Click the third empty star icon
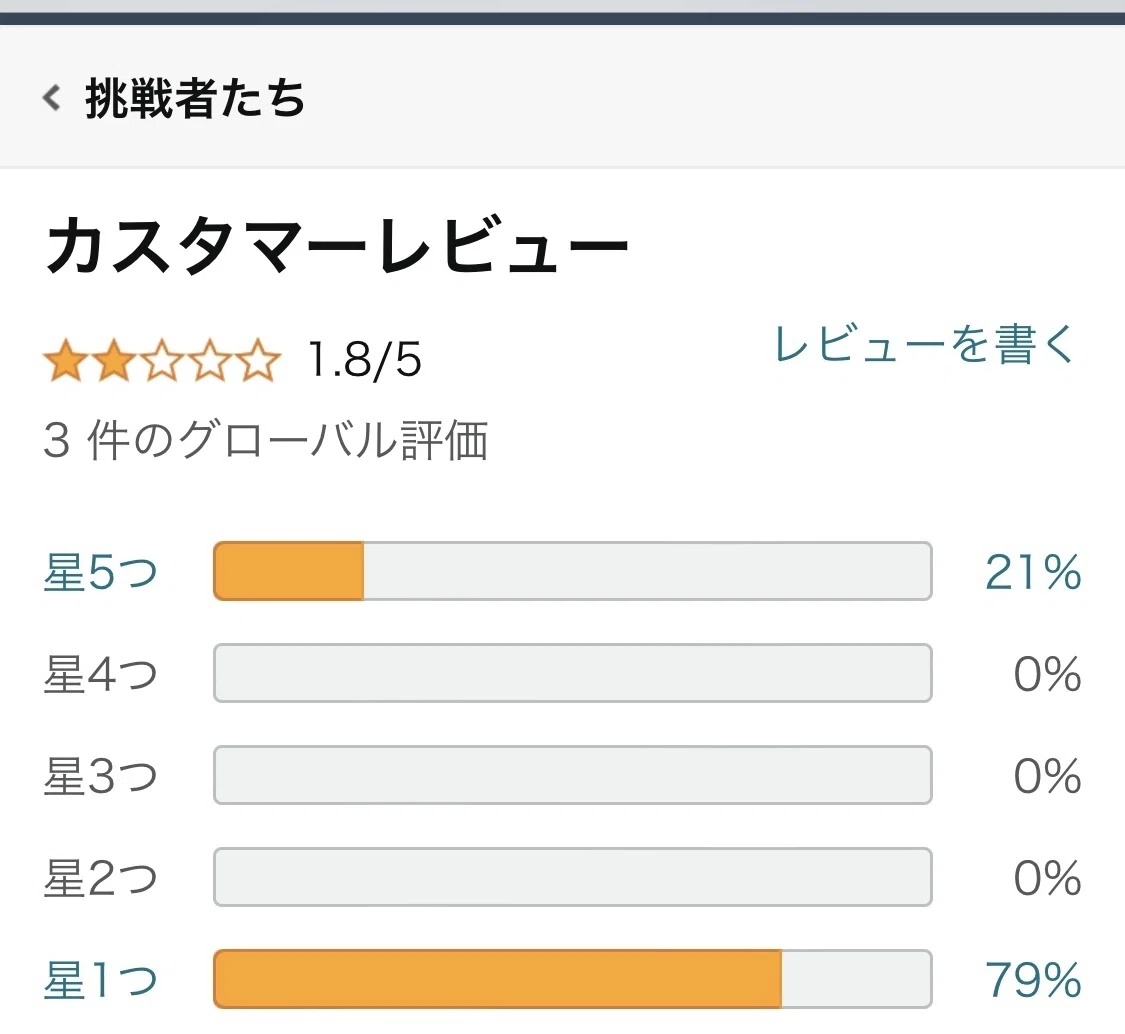The image size is (1125, 1034). click(x=162, y=360)
